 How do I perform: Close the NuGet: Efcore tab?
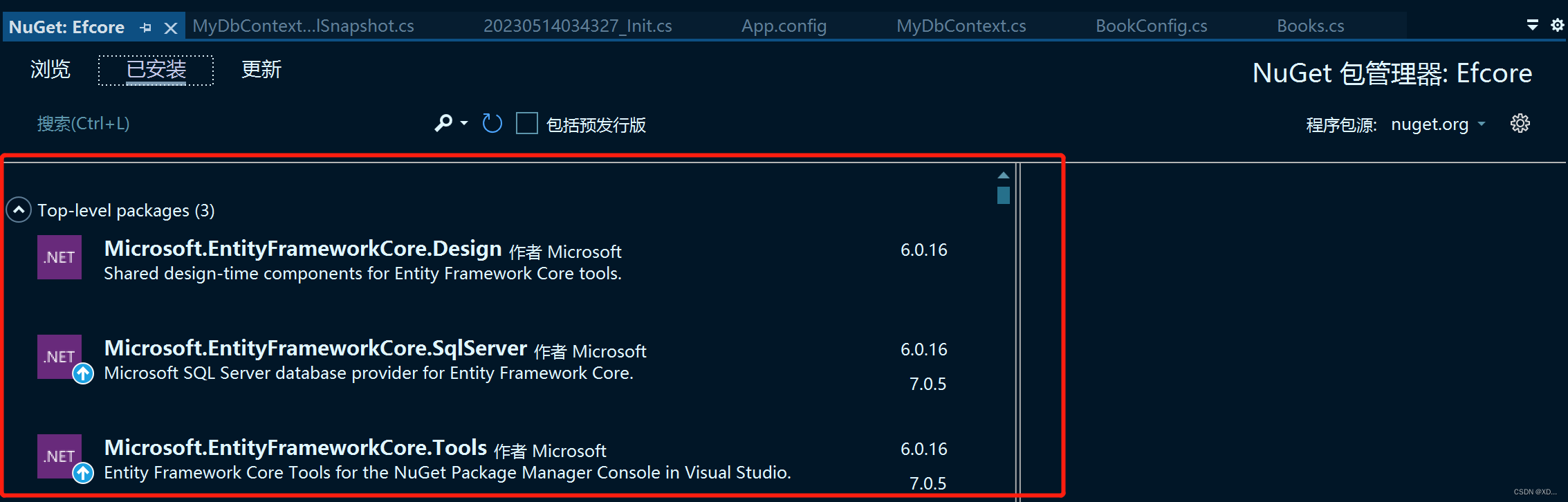pyautogui.click(x=171, y=28)
